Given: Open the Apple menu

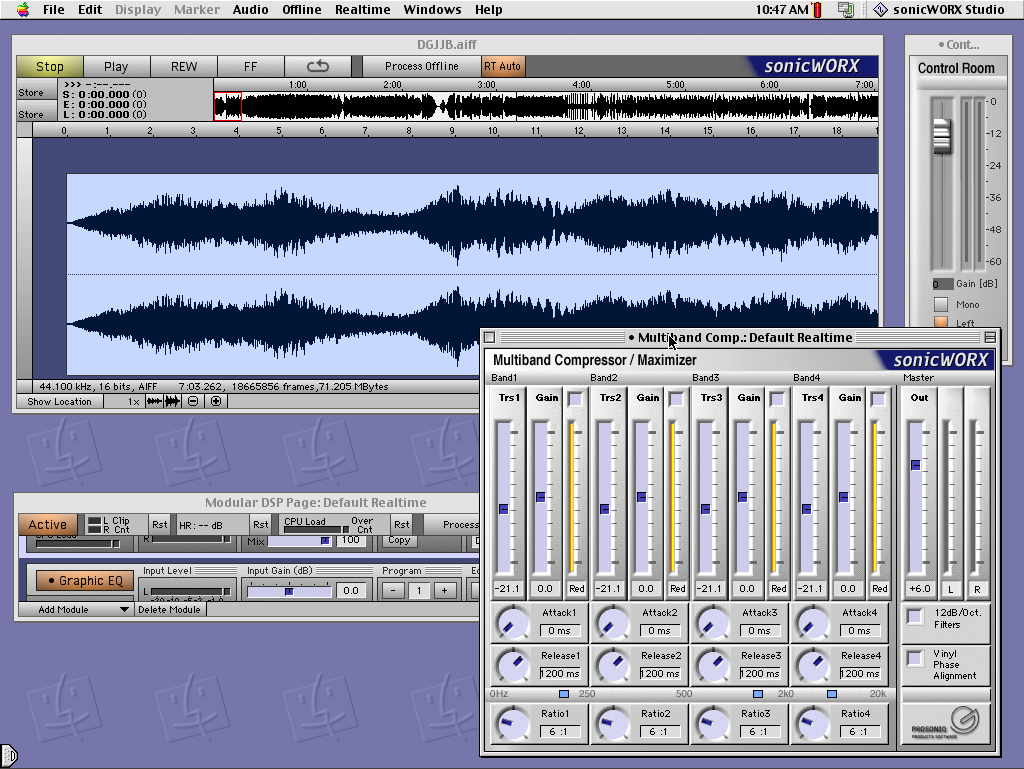Looking at the screenshot, I should [x=23, y=9].
